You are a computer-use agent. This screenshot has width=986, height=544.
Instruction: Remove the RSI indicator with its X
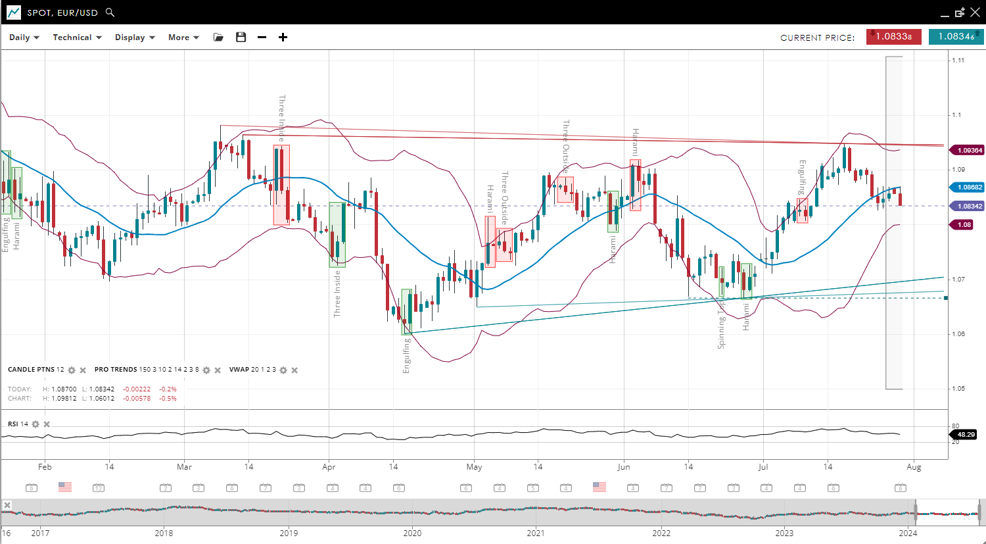coord(47,424)
